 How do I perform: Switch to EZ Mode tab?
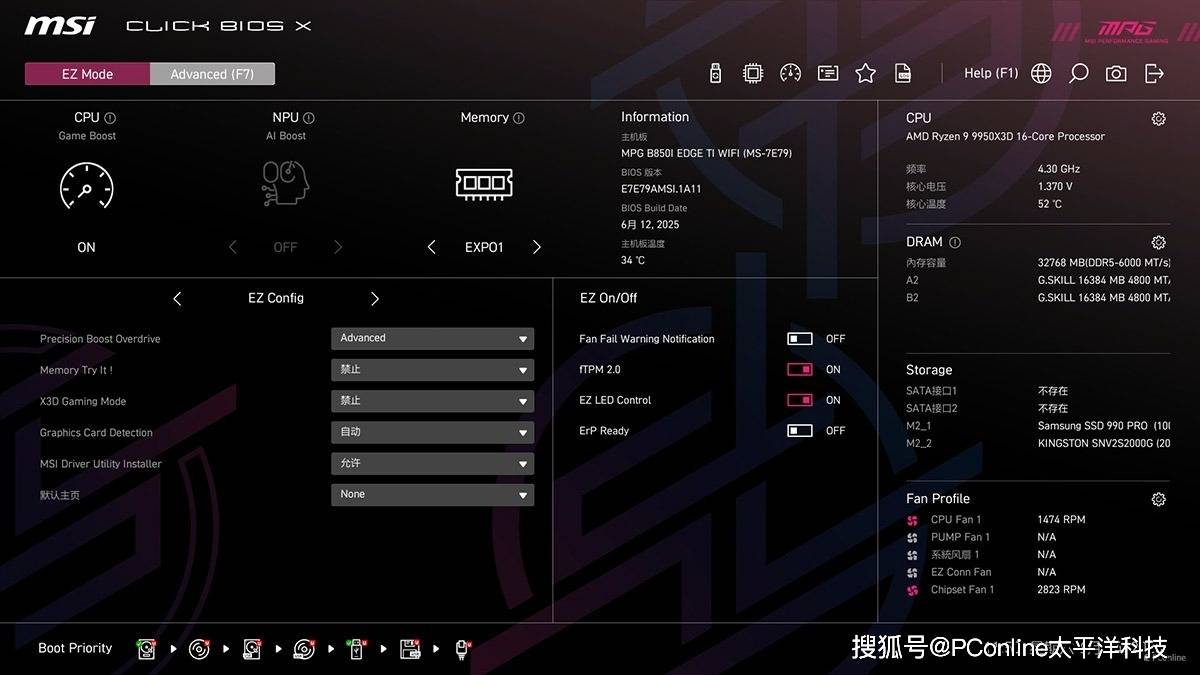coord(87,74)
